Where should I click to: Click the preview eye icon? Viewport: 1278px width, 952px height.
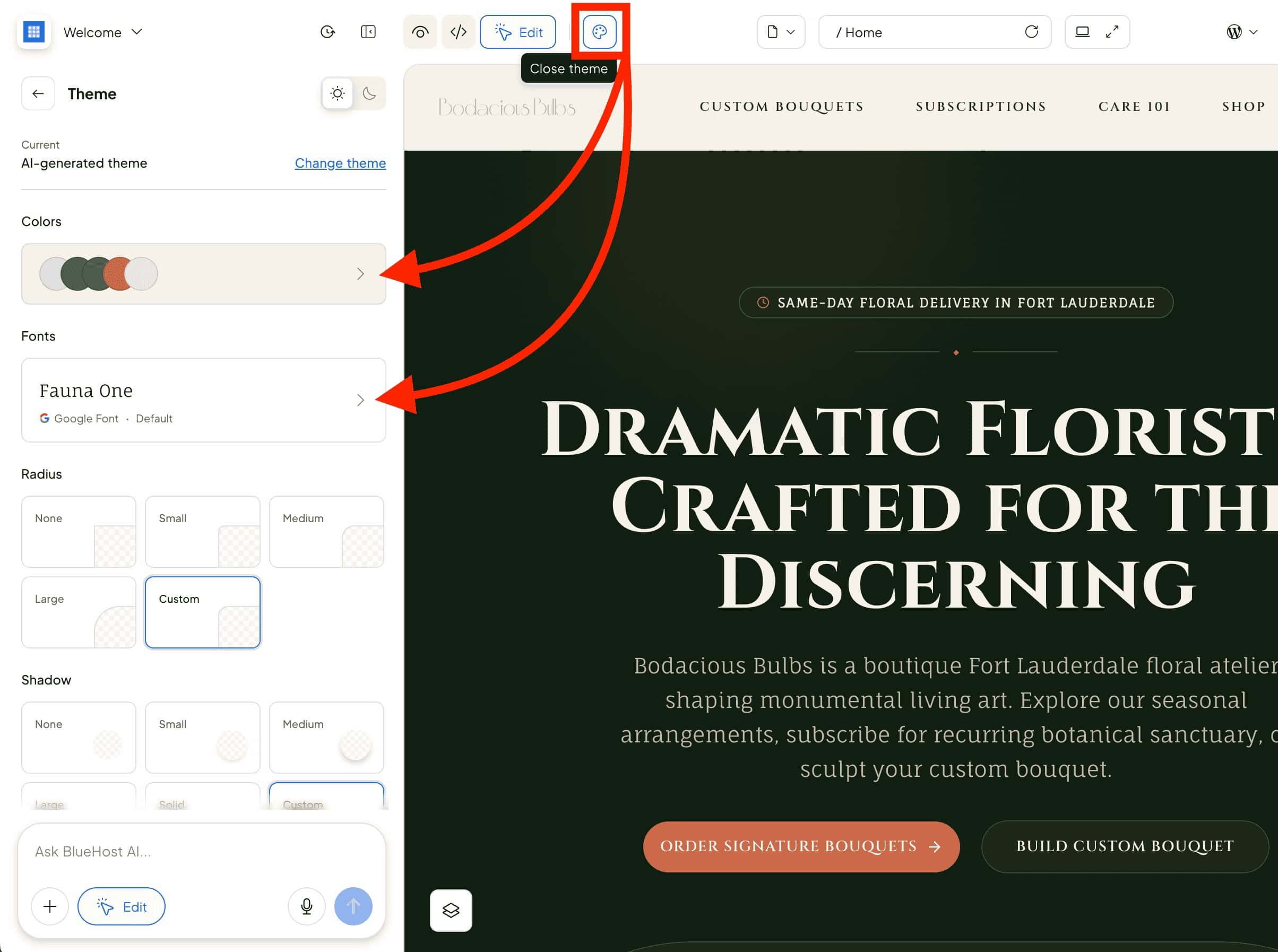420,32
